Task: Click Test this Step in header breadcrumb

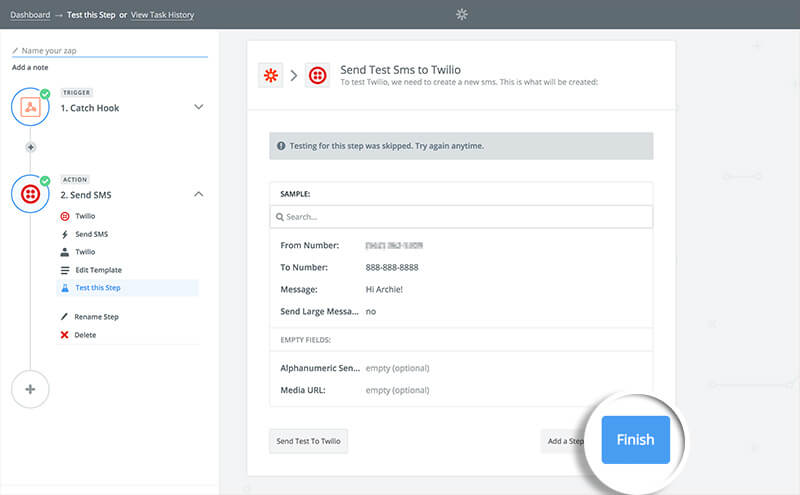Action: point(91,15)
